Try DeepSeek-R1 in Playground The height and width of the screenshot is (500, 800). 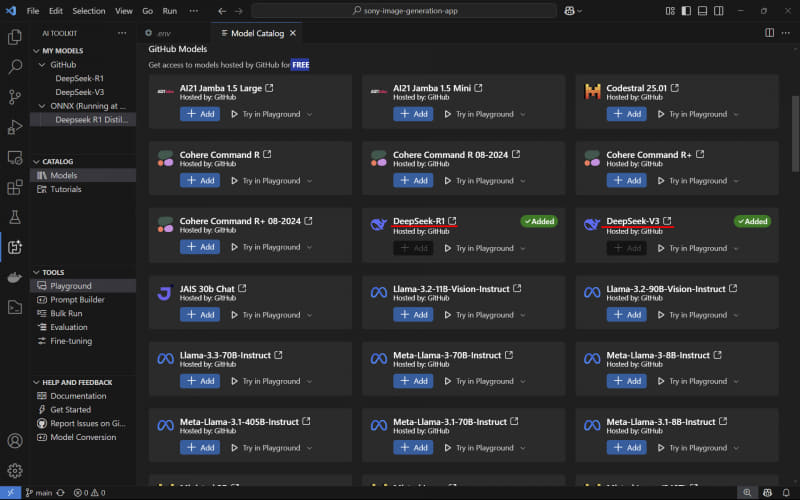click(479, 248)
